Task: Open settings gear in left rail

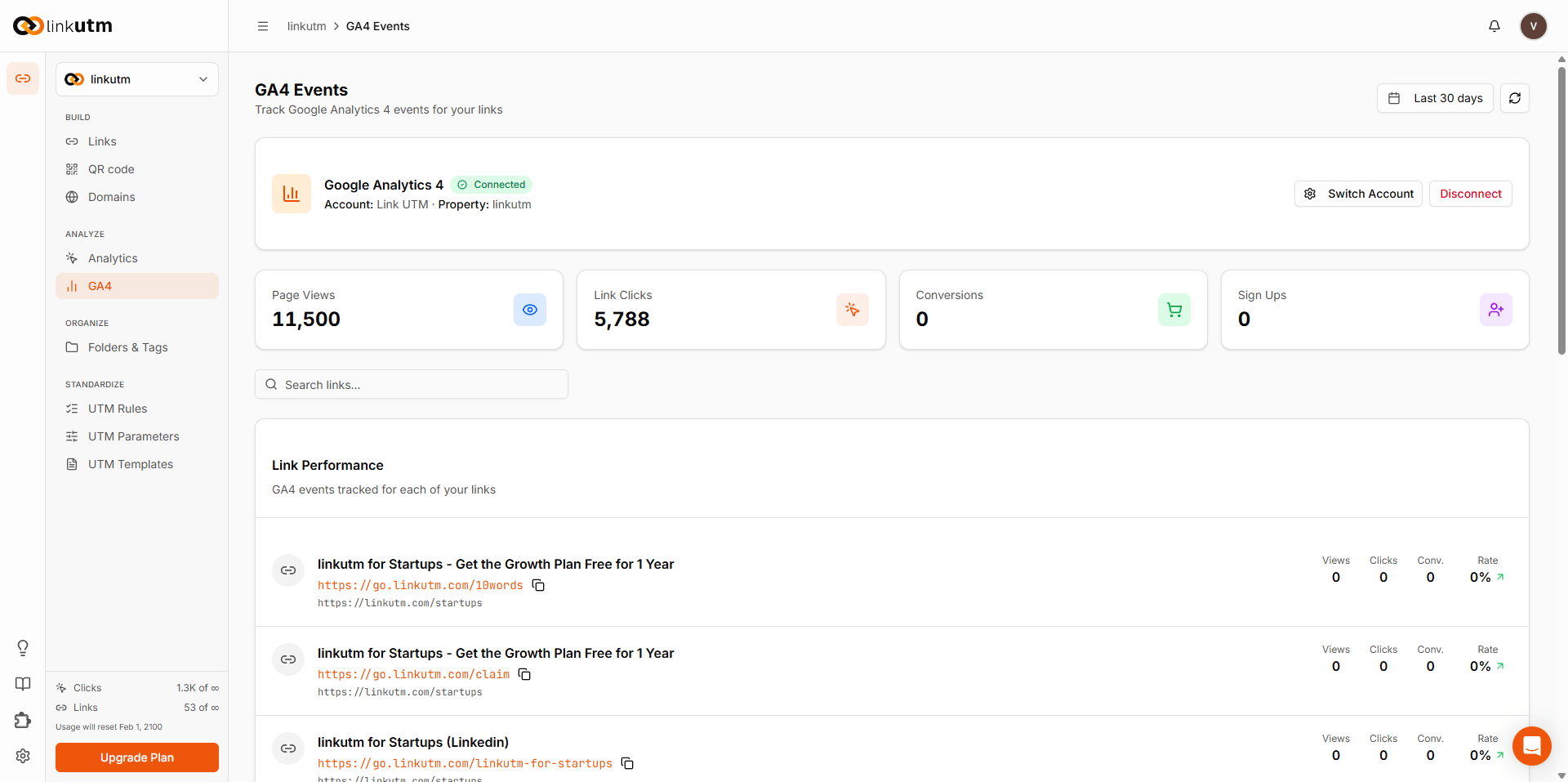Action: [x=23, y=756]
